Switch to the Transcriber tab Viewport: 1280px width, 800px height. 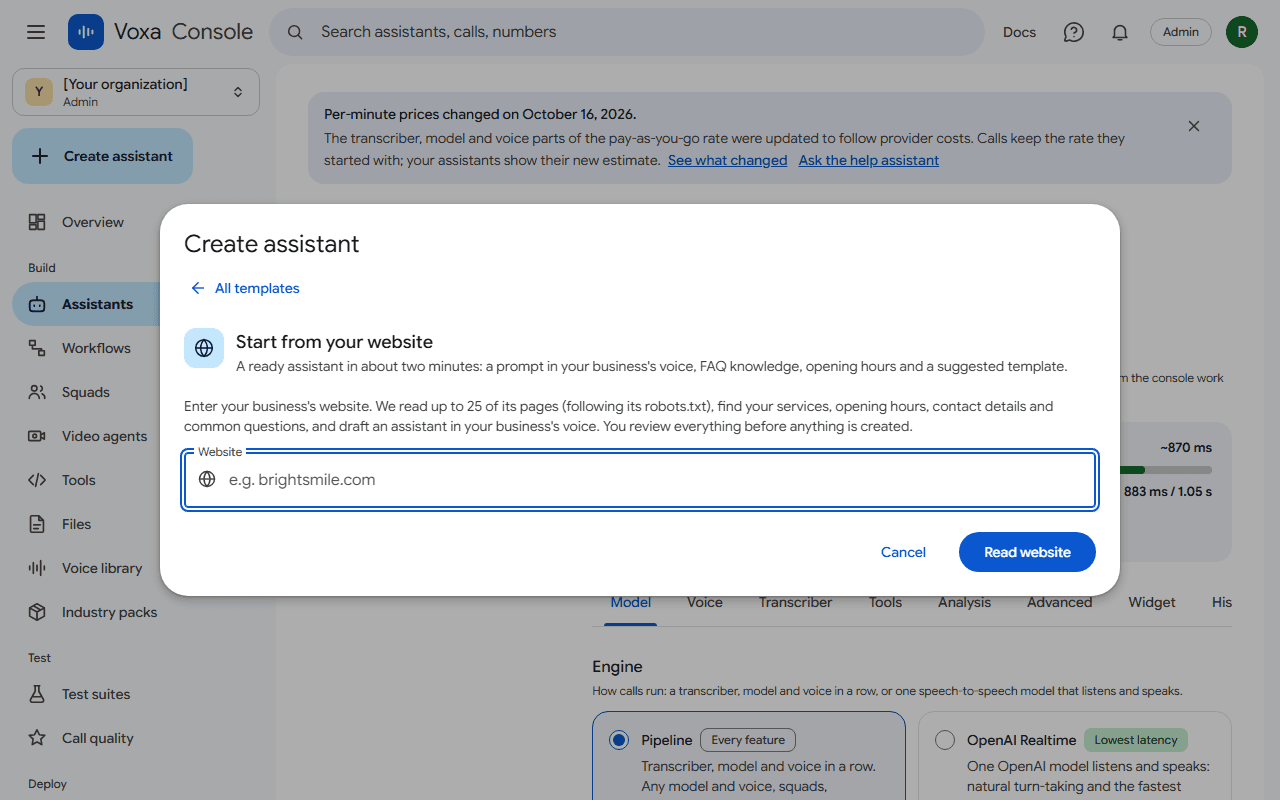(x=795, y=602)
